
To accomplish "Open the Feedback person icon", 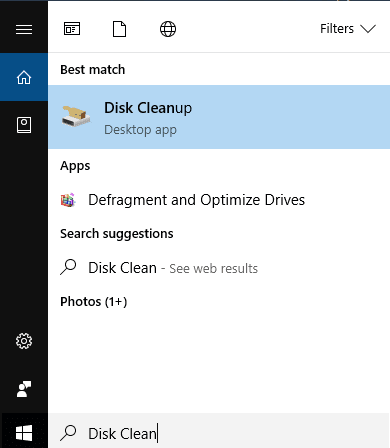I will (x=24, y=389).
